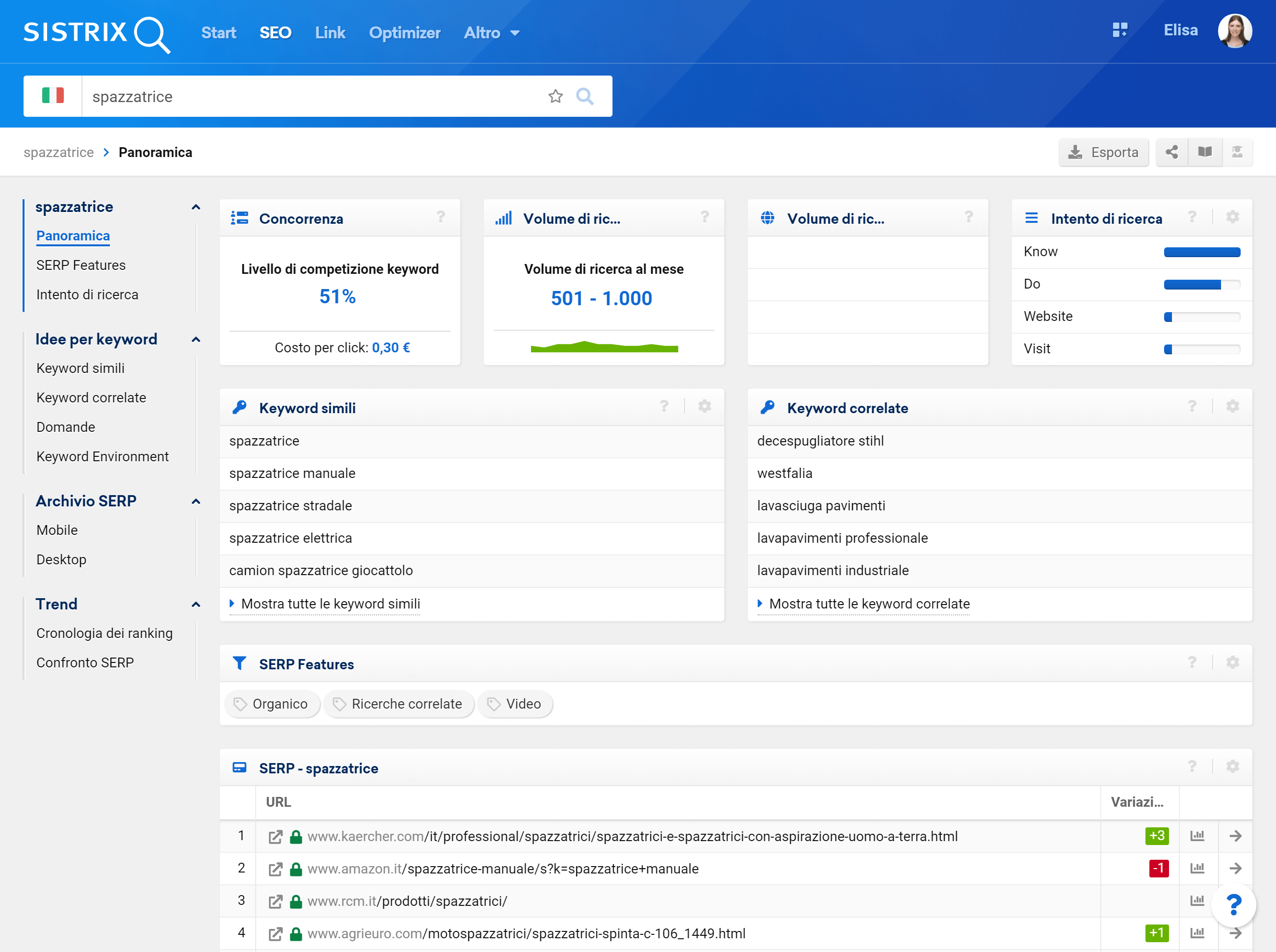Click the settings gear icon on Intento di ricerca
The width and height of the screenshot is (1276, 952).
[1233, 218]
